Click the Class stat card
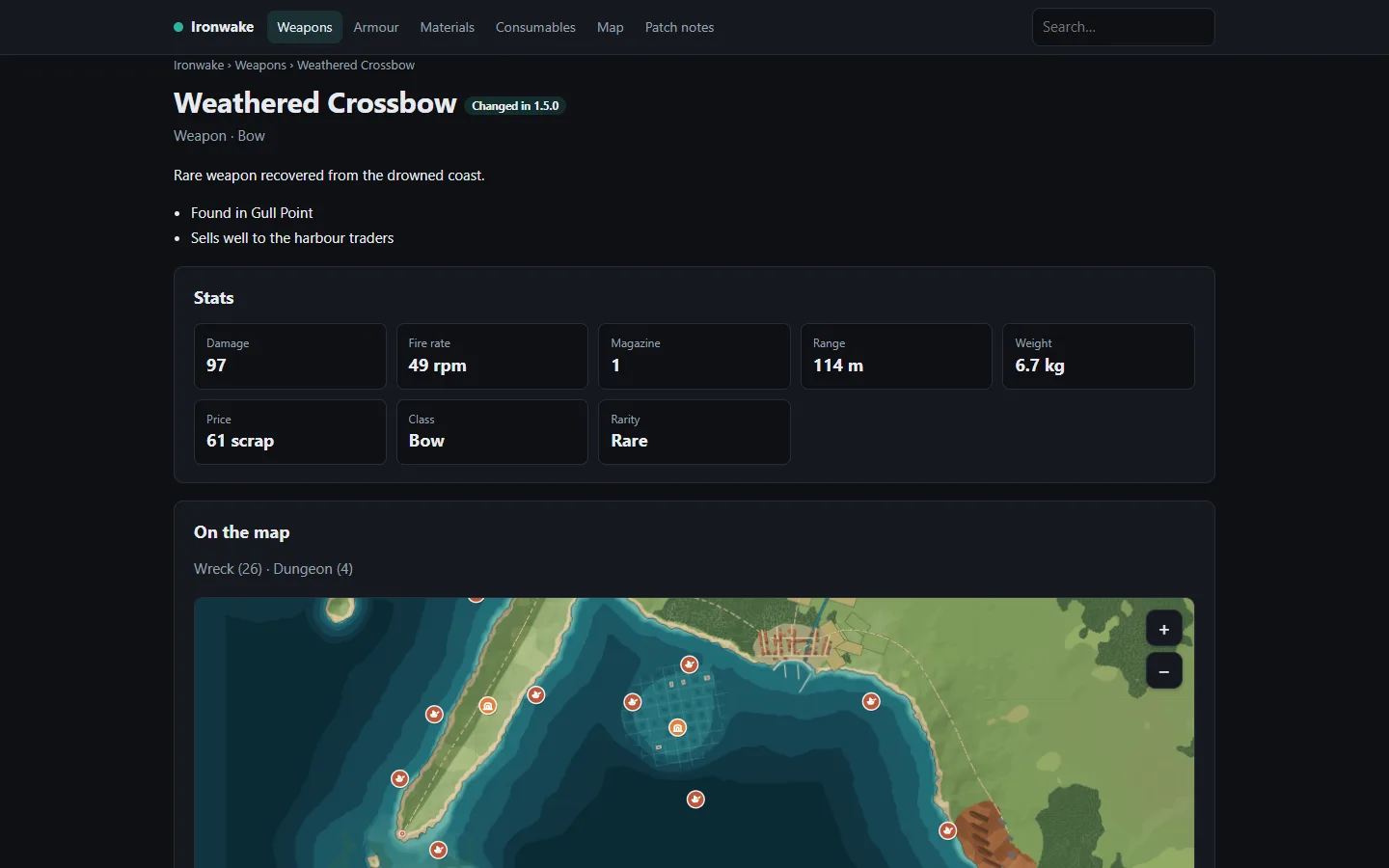The height and width of the screenshot is (868, 1389). (492, 432)
